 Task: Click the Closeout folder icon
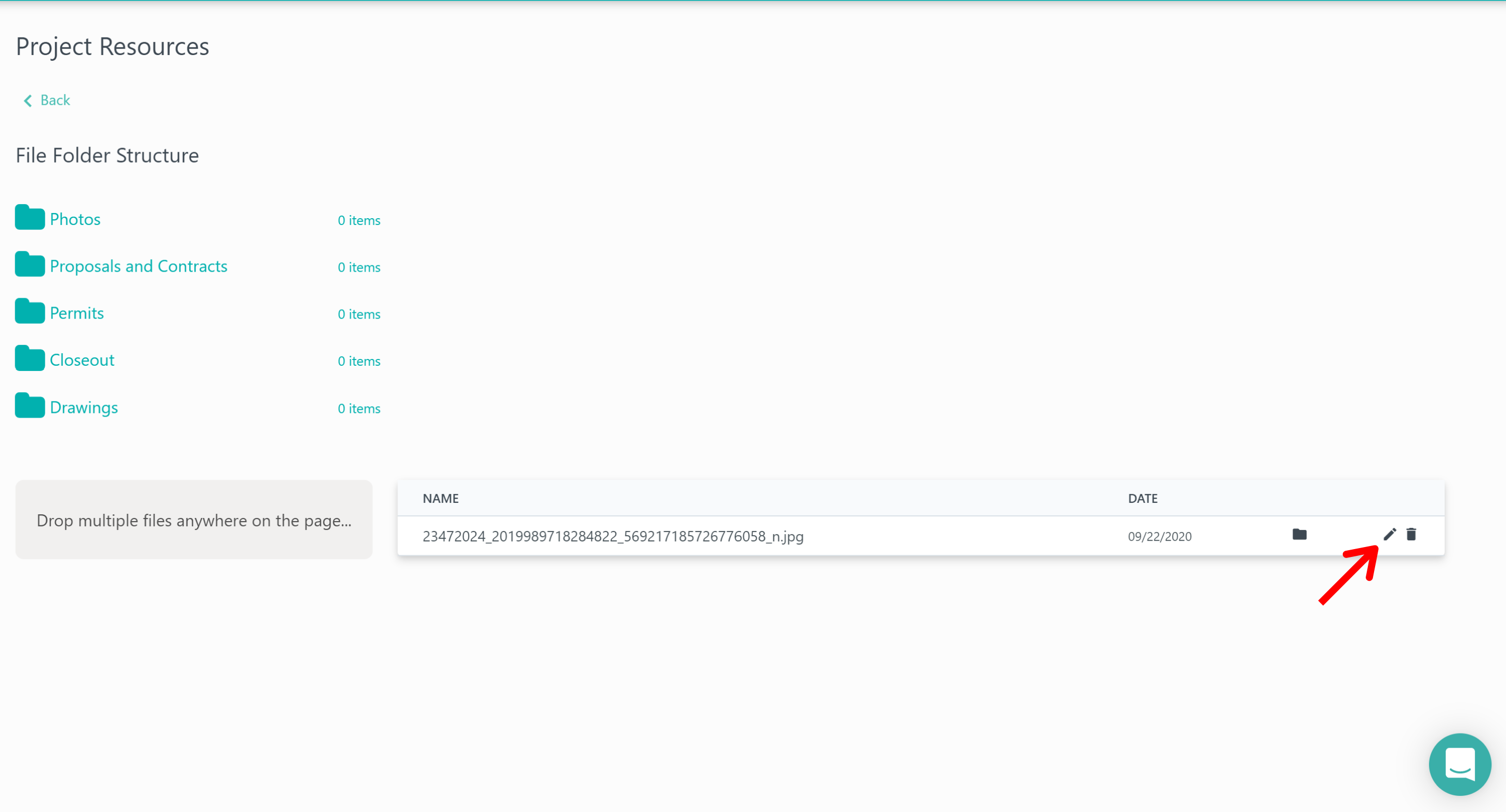(30, 358)
